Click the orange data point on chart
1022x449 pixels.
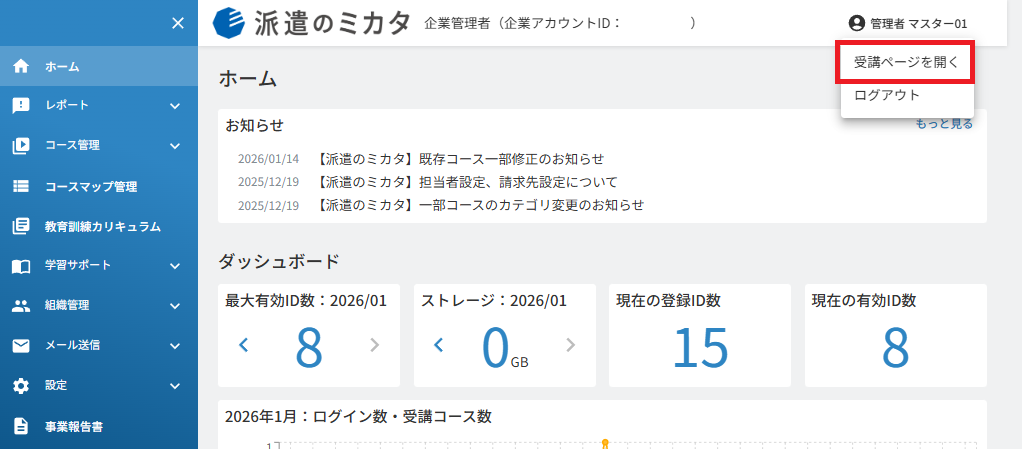tap(605, 444)
